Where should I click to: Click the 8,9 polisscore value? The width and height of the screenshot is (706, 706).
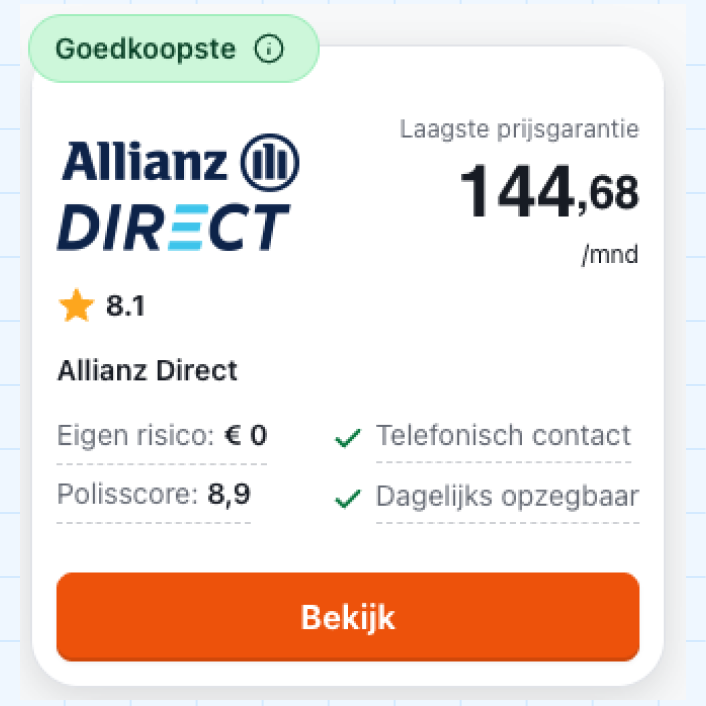pyautogui.click(x=229, y=496)
